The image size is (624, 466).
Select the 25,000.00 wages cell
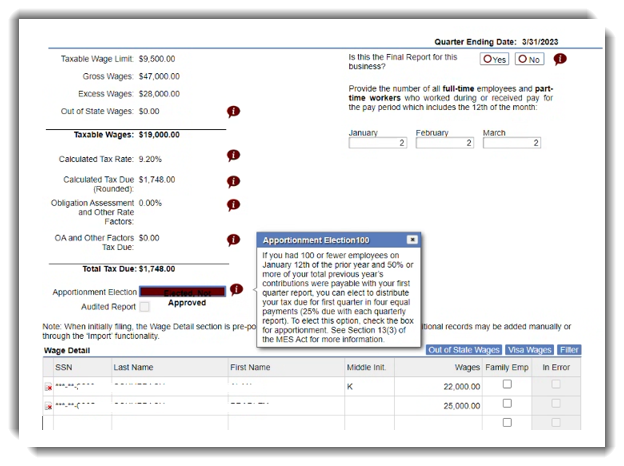tap(439, 406)
